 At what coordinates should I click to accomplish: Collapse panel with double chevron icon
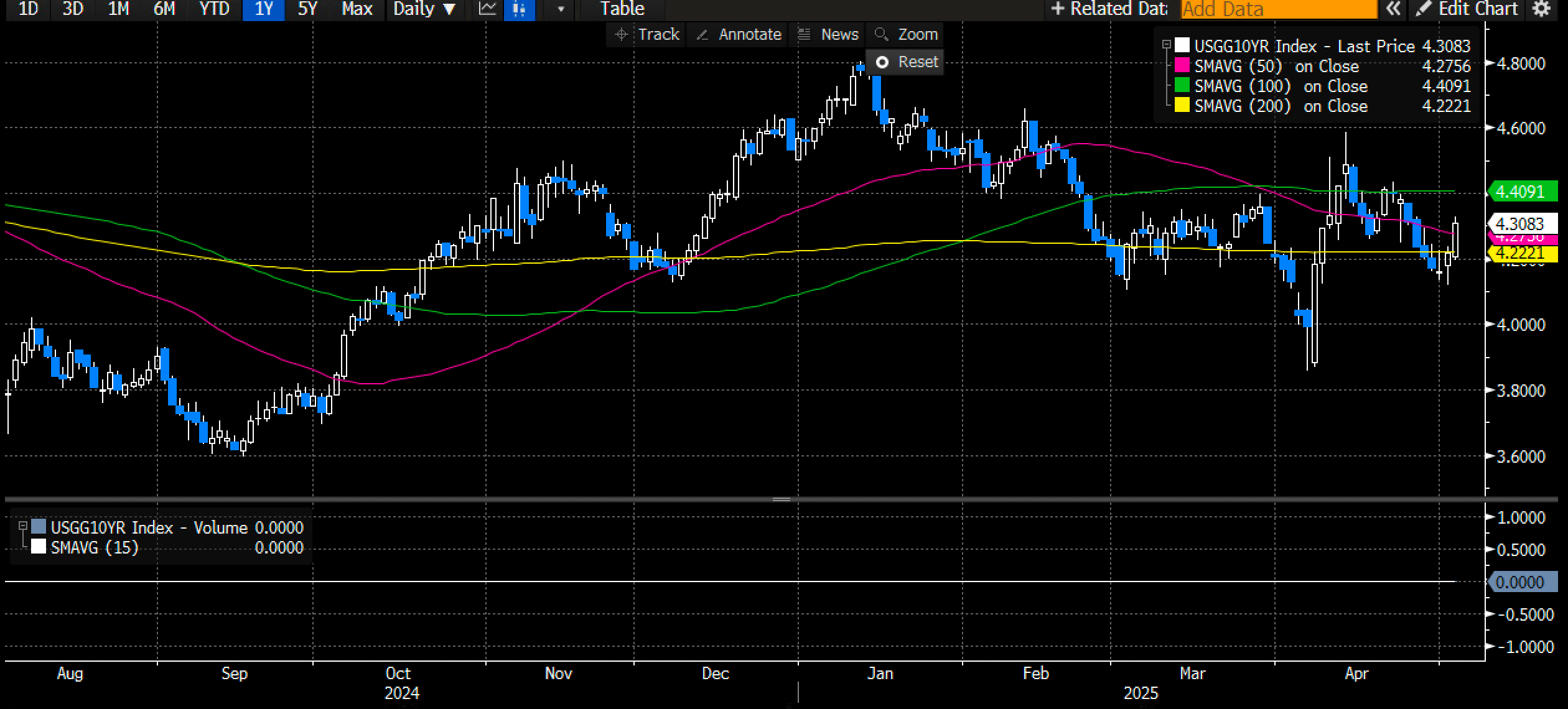(1394, 9)
